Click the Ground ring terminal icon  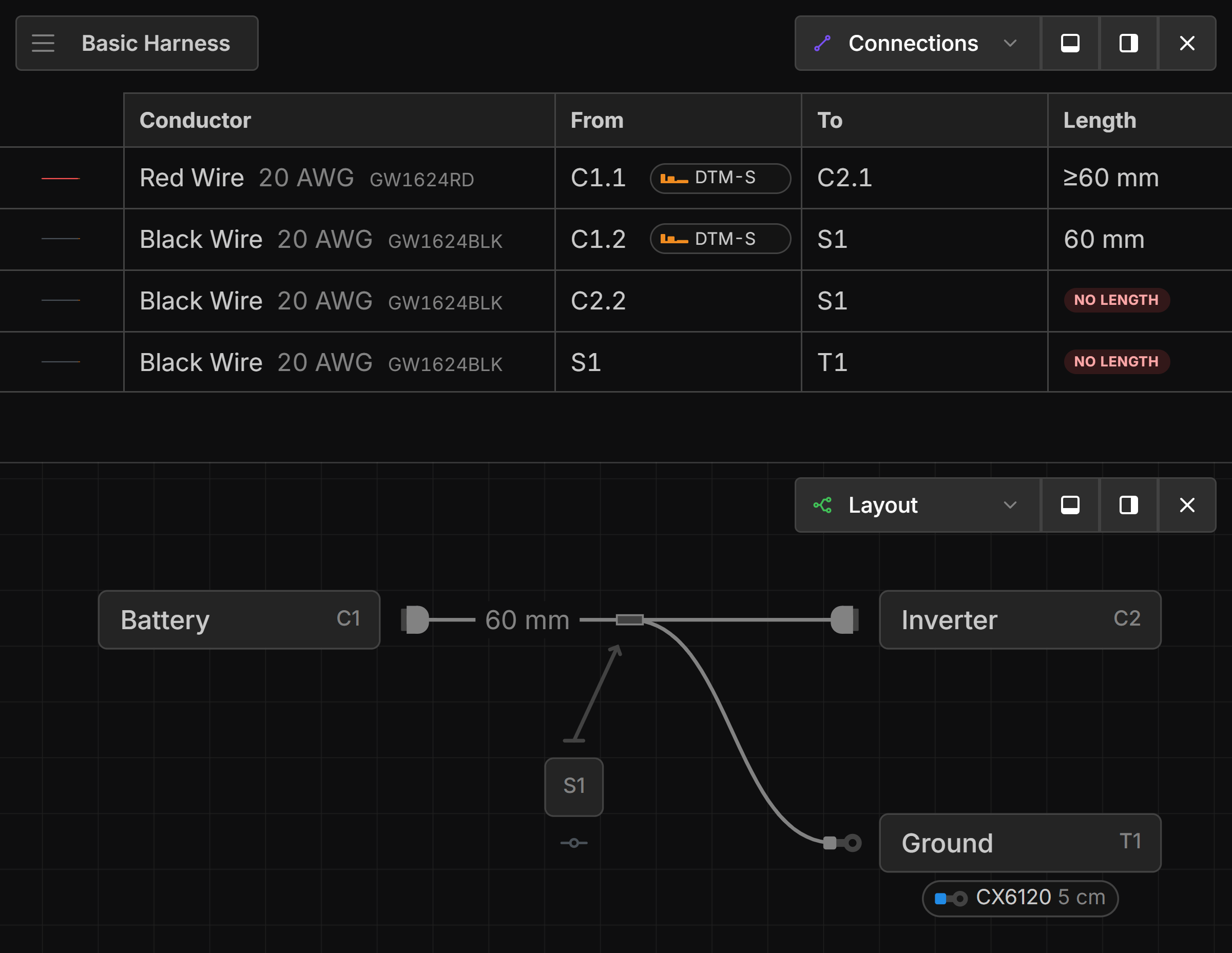pyautogui.click(x=842, y=843)
